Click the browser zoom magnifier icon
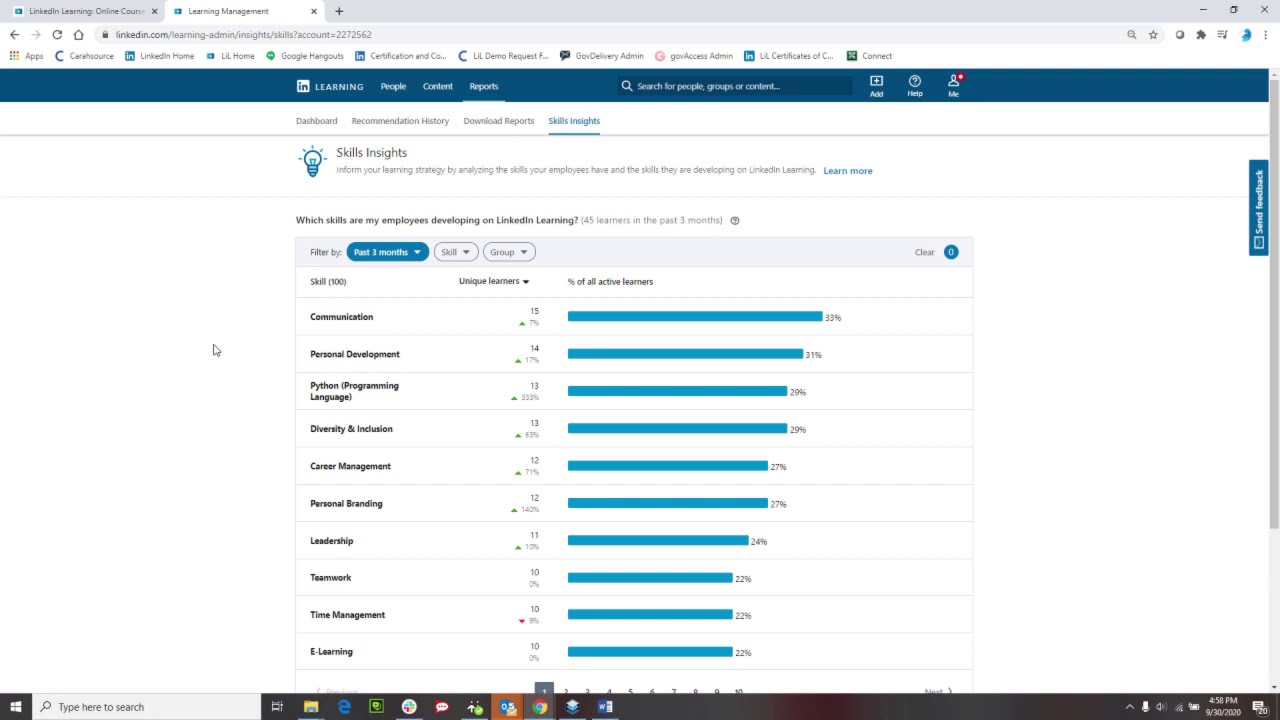This screenshot has width=1280, height=720. click(x=1132, y=35)
